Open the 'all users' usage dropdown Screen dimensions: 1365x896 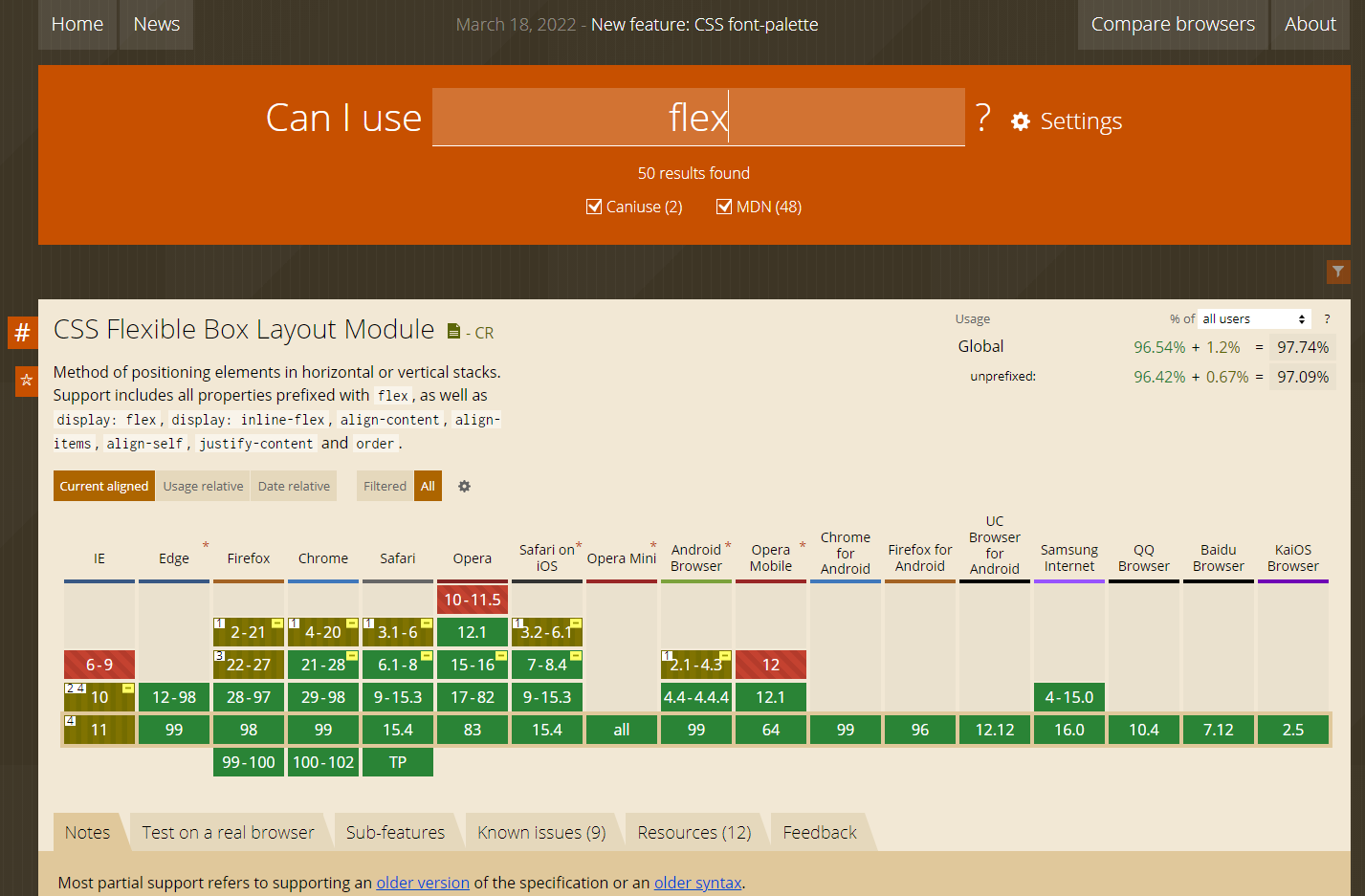pyautogui.click(x=1254, y=319)
